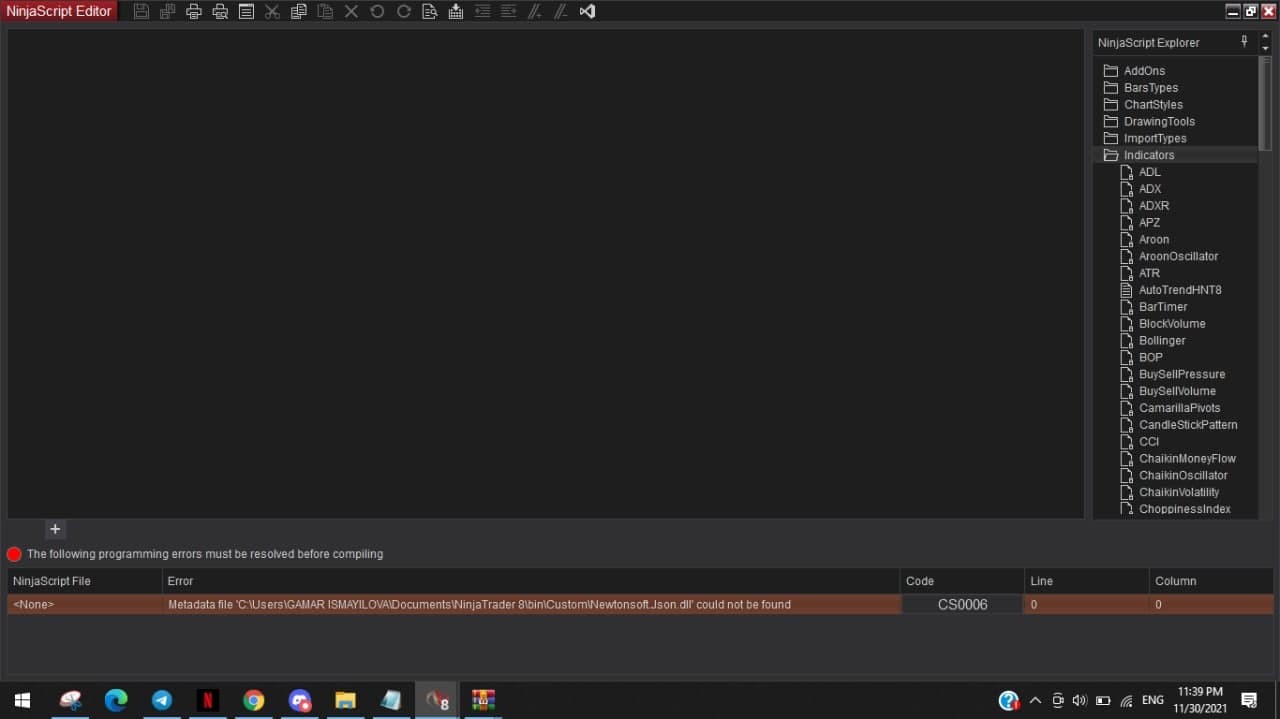Open the ADL indicator file
Image resolution: width=1280 pixels, height=719 pixels.
point(1141,172)
